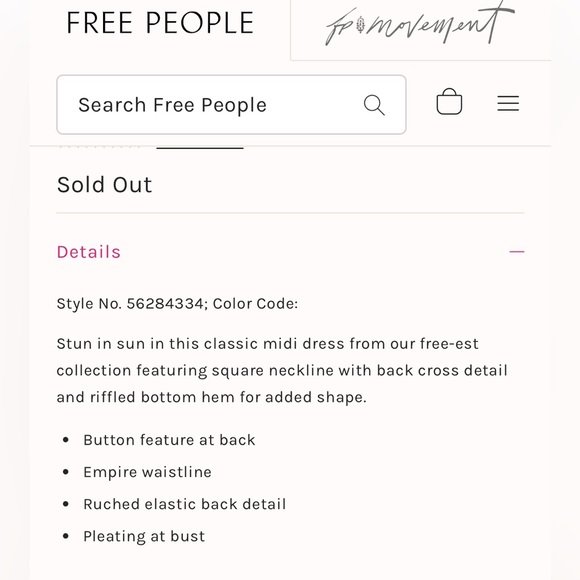Collapse Details using the minus icon
This screenshot has width=580, height=580.
click(517, 252)
